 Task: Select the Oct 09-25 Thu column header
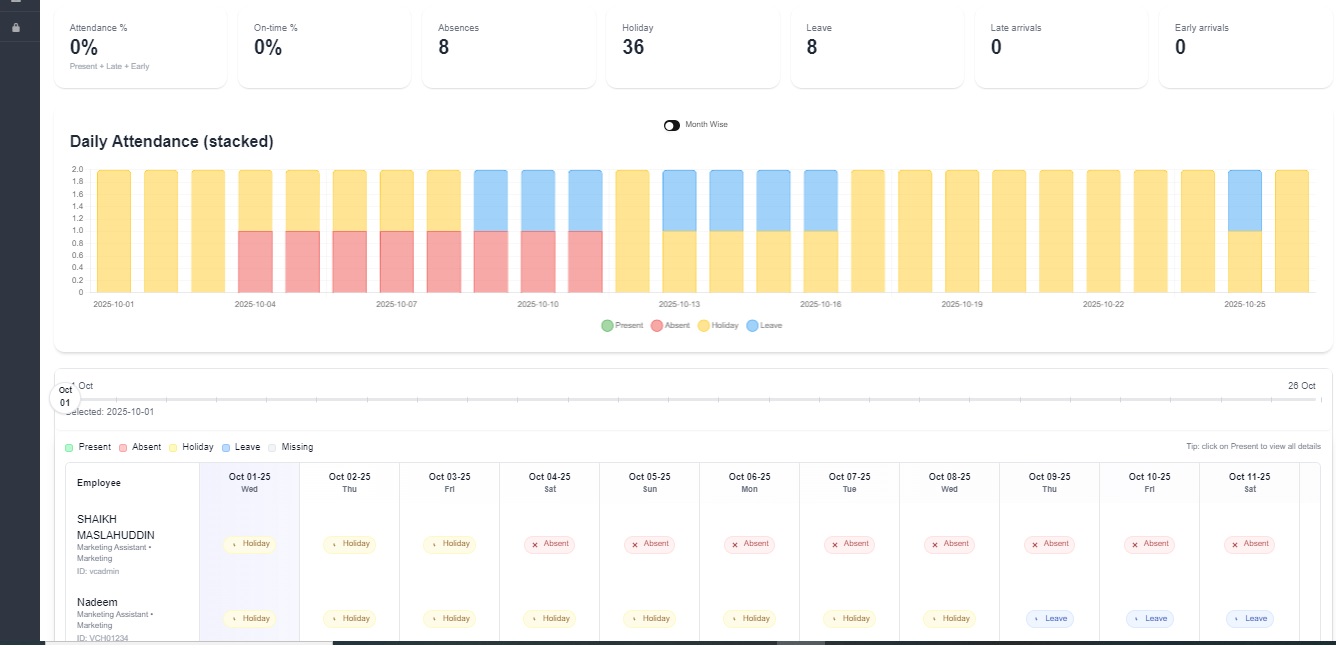(1049, 483)
